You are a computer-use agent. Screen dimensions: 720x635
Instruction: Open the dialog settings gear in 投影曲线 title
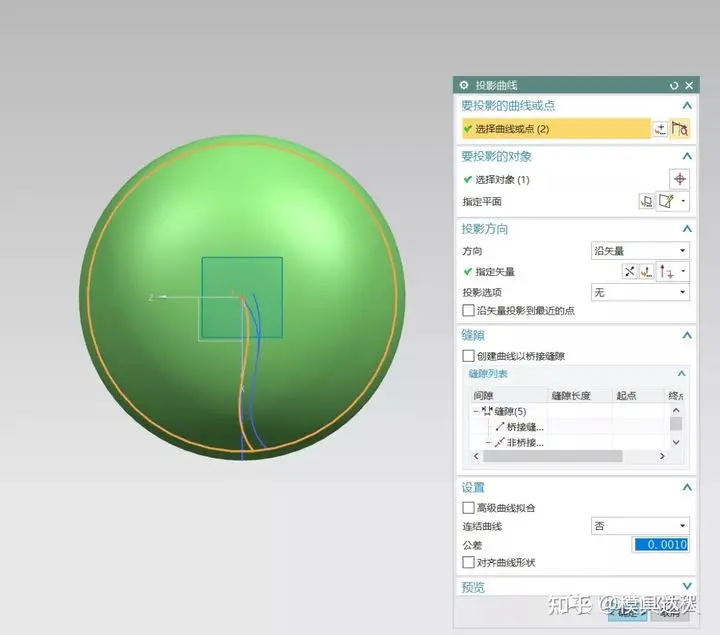(464, 85)
